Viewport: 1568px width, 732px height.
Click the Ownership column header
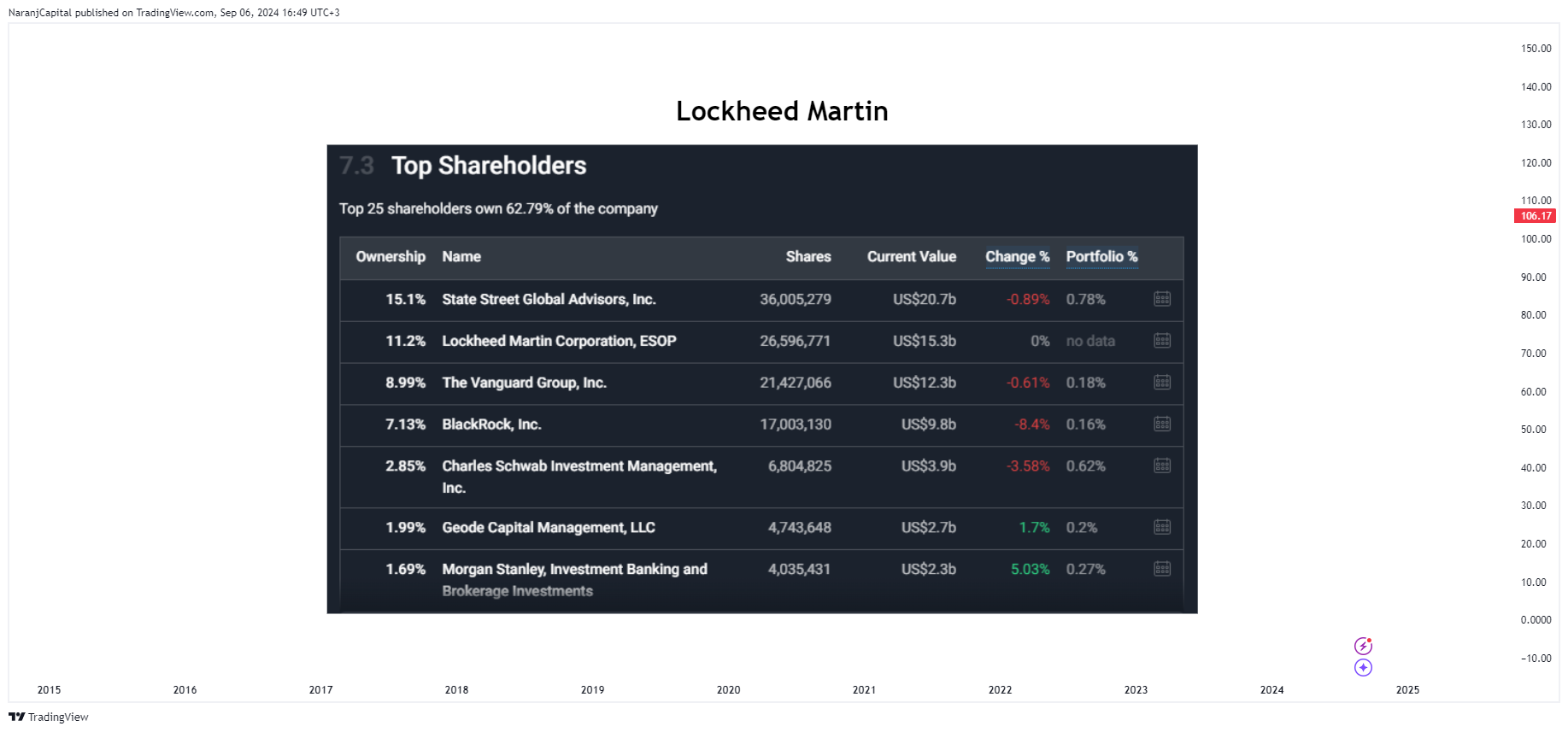pos(391,257)
